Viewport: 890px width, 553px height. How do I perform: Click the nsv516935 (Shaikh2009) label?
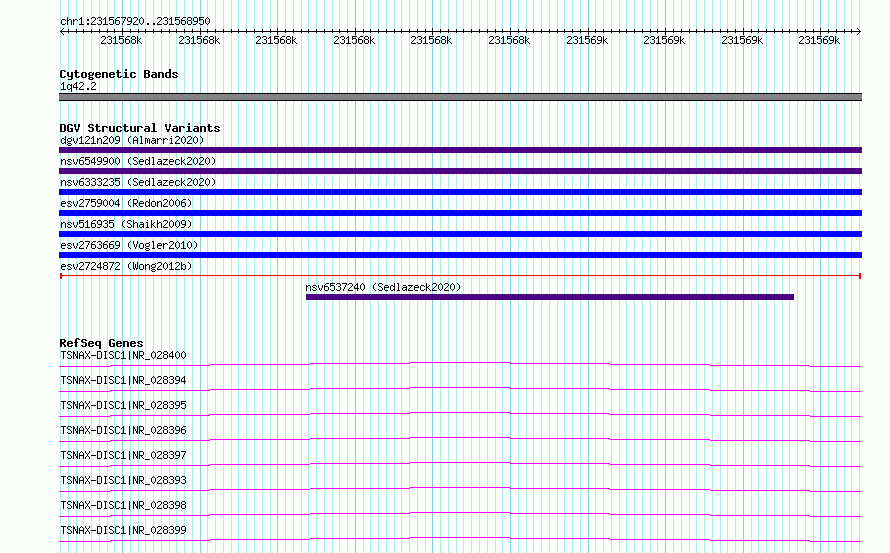126,224
